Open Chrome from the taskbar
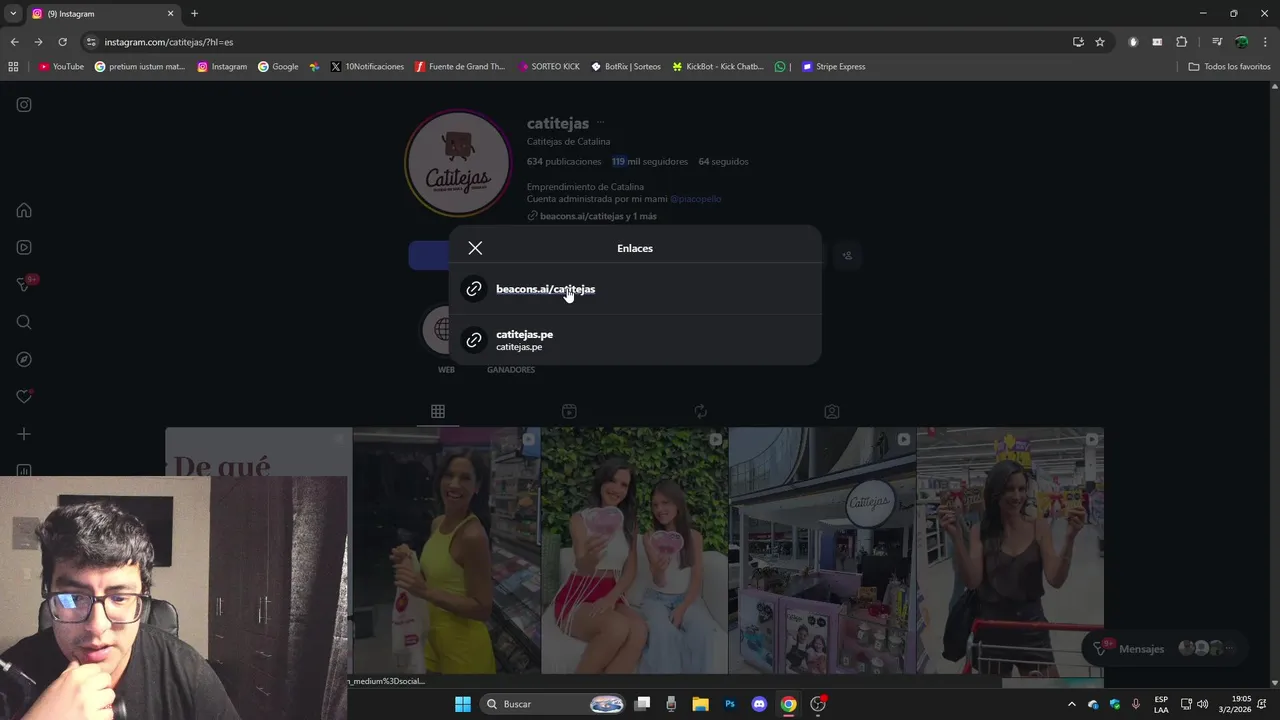This screenshot has width=1280, height=720. 789,704
